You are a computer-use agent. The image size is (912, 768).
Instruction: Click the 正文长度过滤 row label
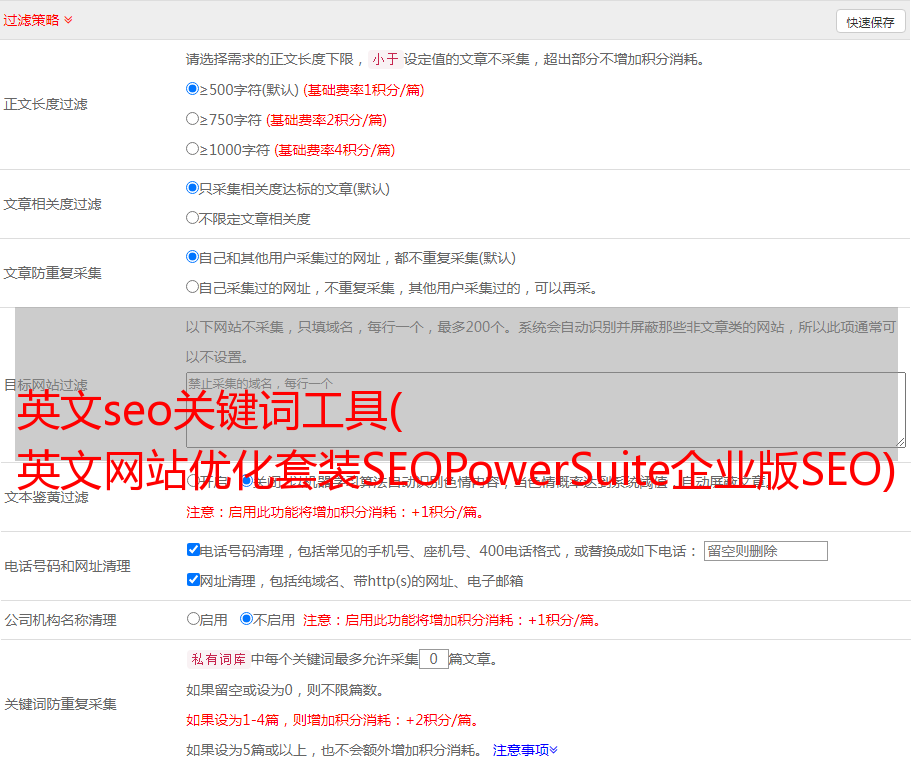click(45, 104)
